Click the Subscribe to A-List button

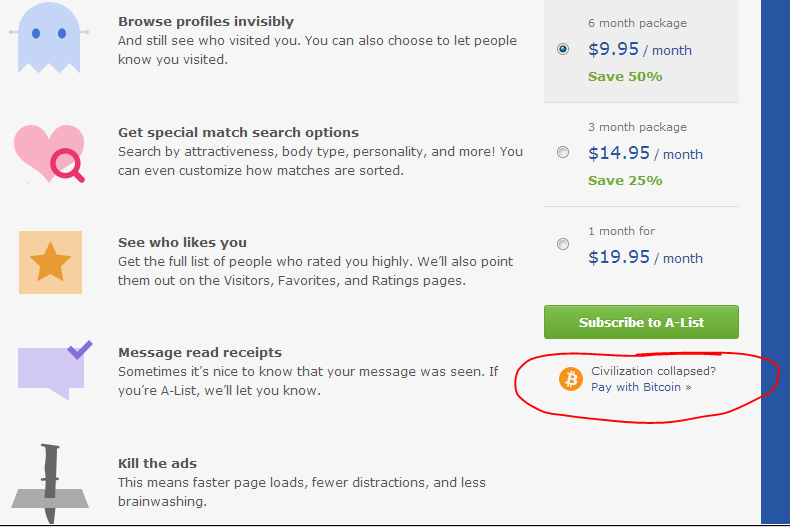pos(641,322)
